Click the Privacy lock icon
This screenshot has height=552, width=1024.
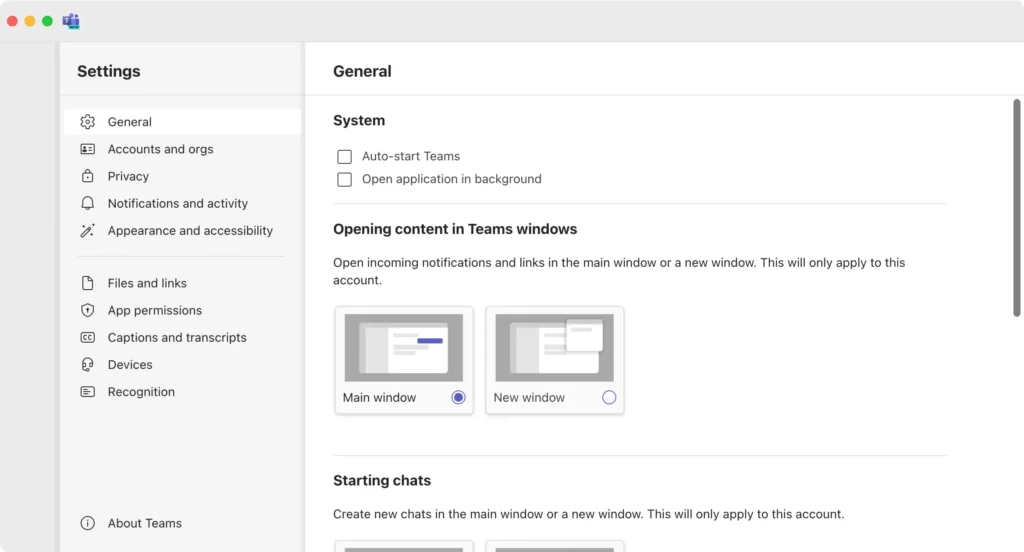click(x=88, y=176)
